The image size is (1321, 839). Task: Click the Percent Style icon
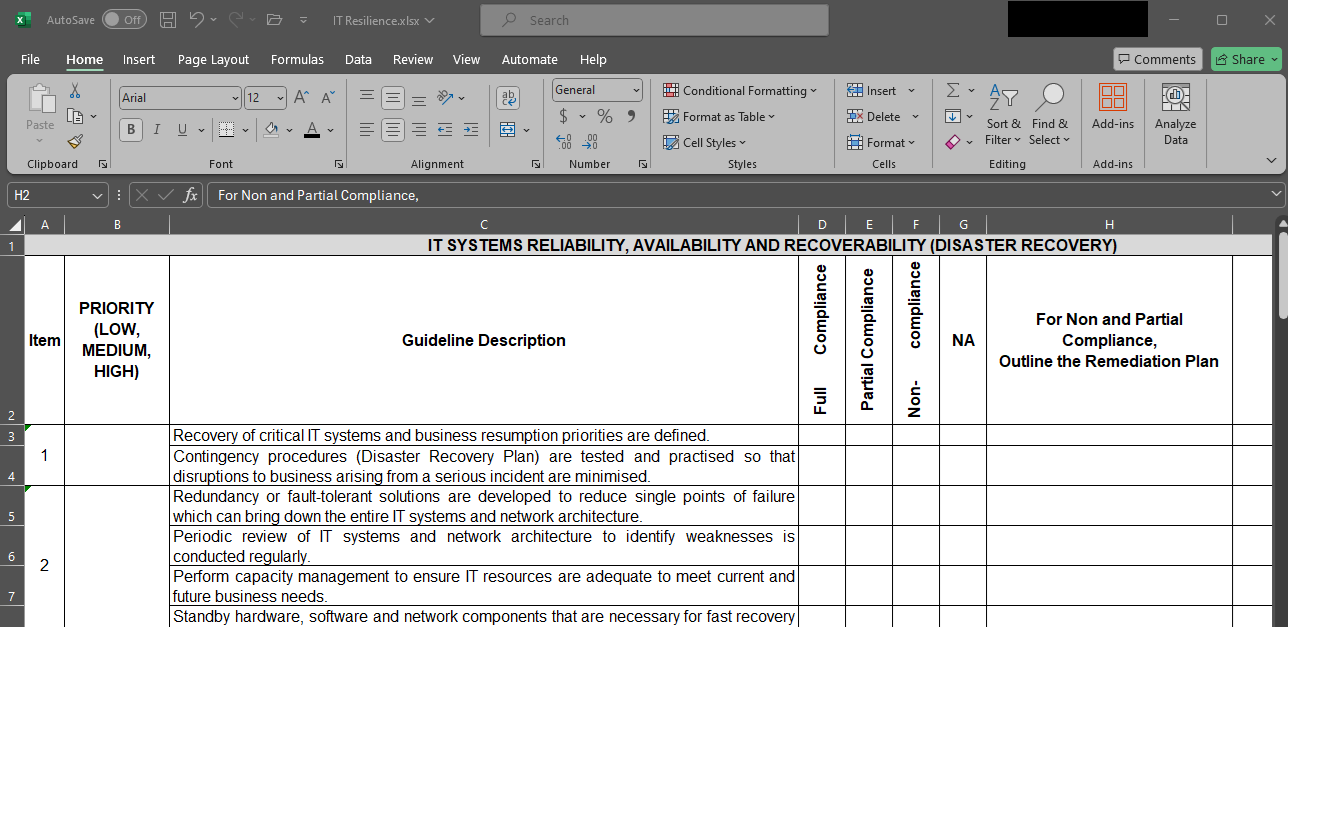(605, 117)
